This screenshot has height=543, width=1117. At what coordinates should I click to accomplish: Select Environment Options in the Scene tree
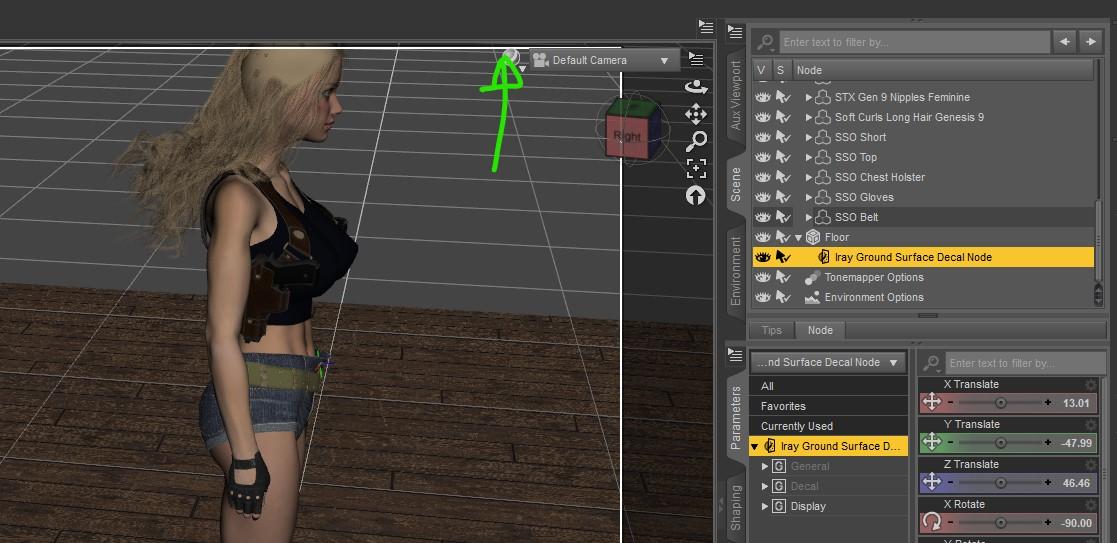pyautogui.click(x=874, y=297)
